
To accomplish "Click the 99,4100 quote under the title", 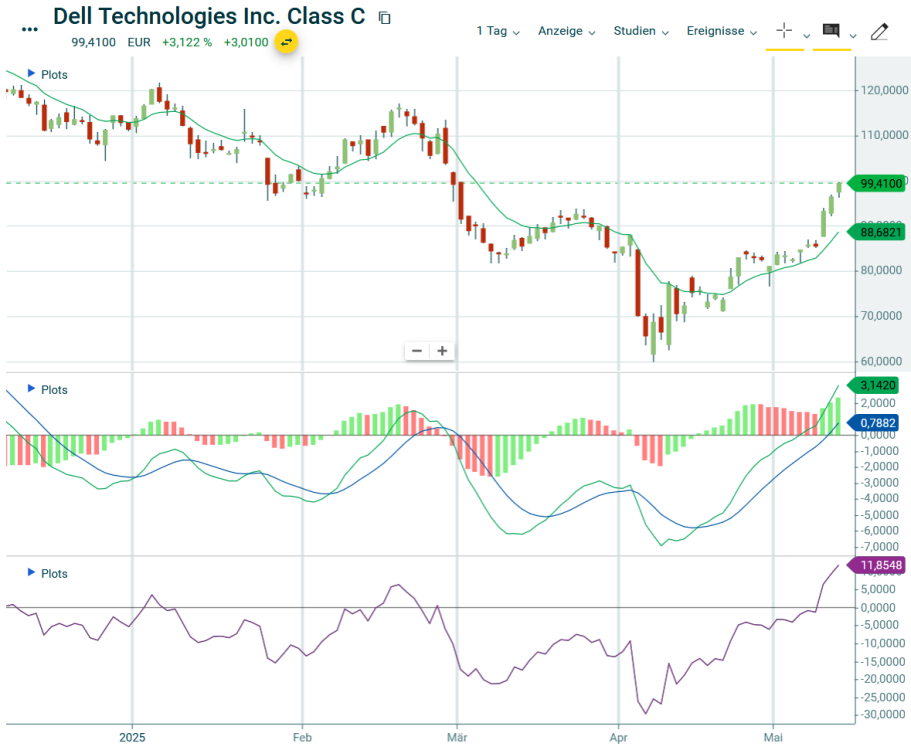I will (94, 42).
